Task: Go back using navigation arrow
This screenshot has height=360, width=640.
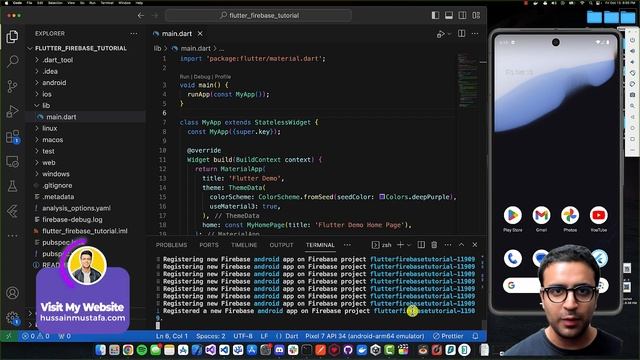Action: click(x=141, y=16)
